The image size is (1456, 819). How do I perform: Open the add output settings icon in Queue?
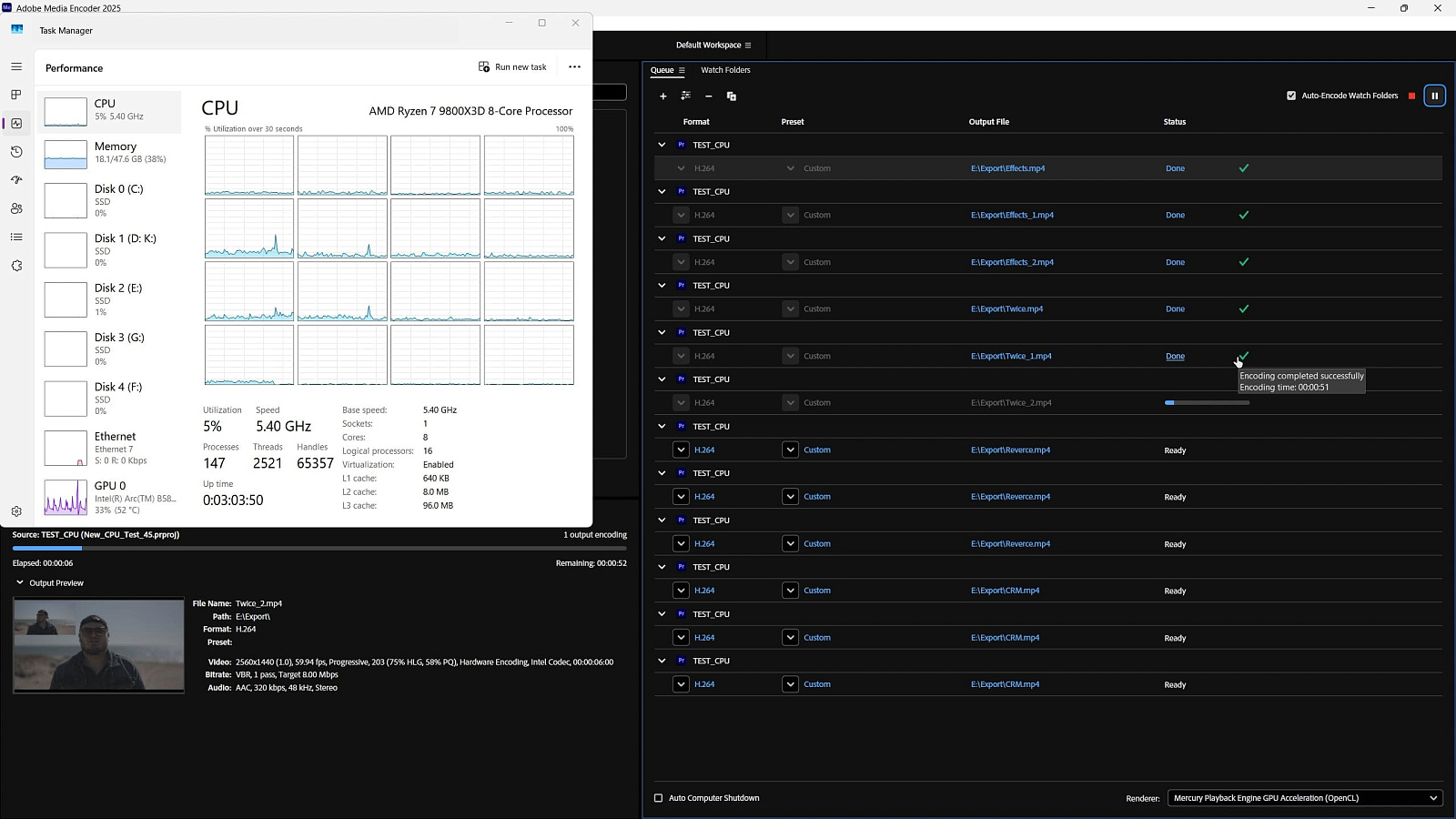click(x=685, y=96)
